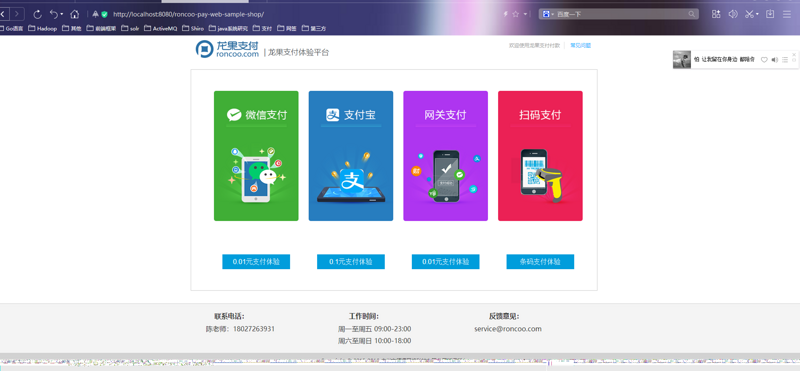Click the magnifier search icon

(x=691, y=14)
